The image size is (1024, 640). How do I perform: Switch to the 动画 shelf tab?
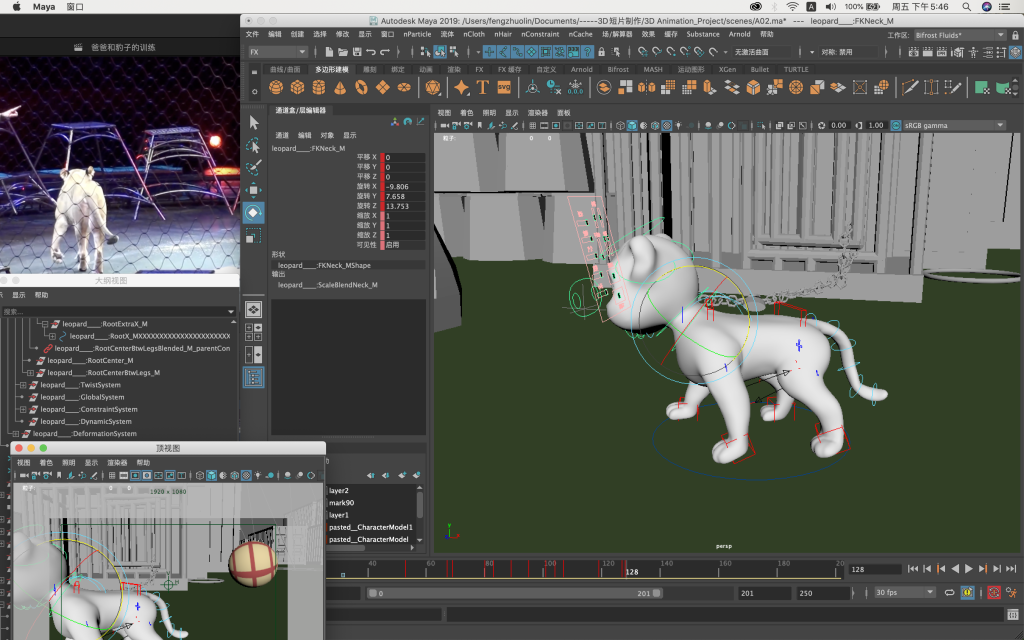[x=426, y=69]
